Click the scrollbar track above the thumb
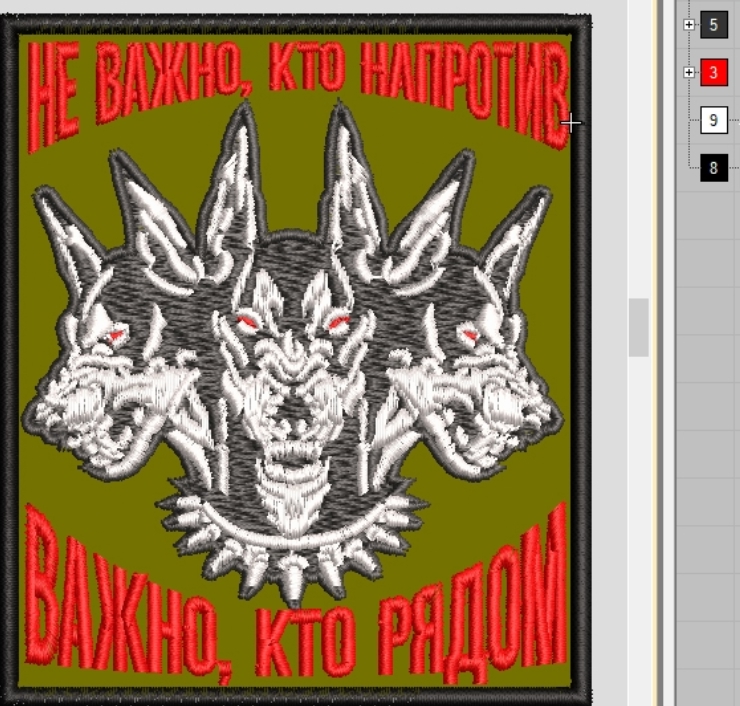This screenshot has height=706, width=740. pos(639,150)
